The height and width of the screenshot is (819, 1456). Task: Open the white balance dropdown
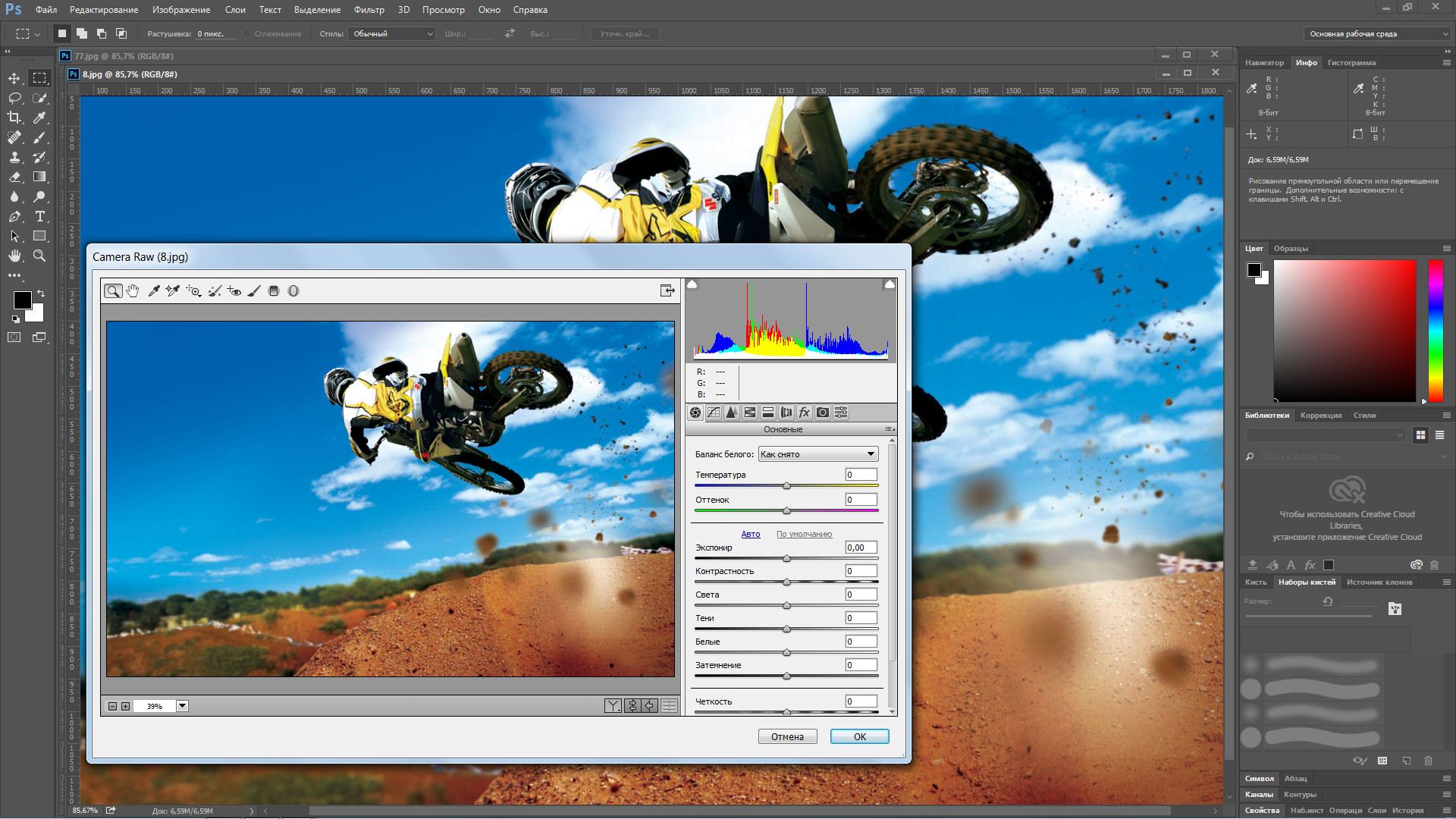818,454
